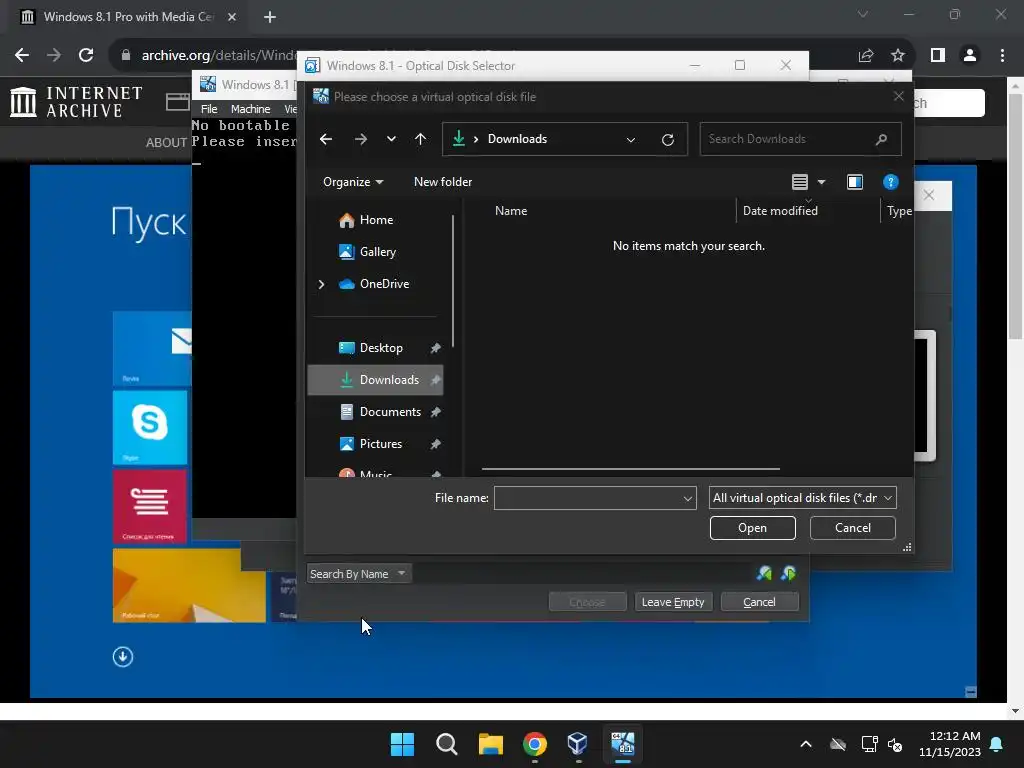The width and height of the screenshot is (1024, 768).
Task: Sort by Name column
Action: pos(511,211)
